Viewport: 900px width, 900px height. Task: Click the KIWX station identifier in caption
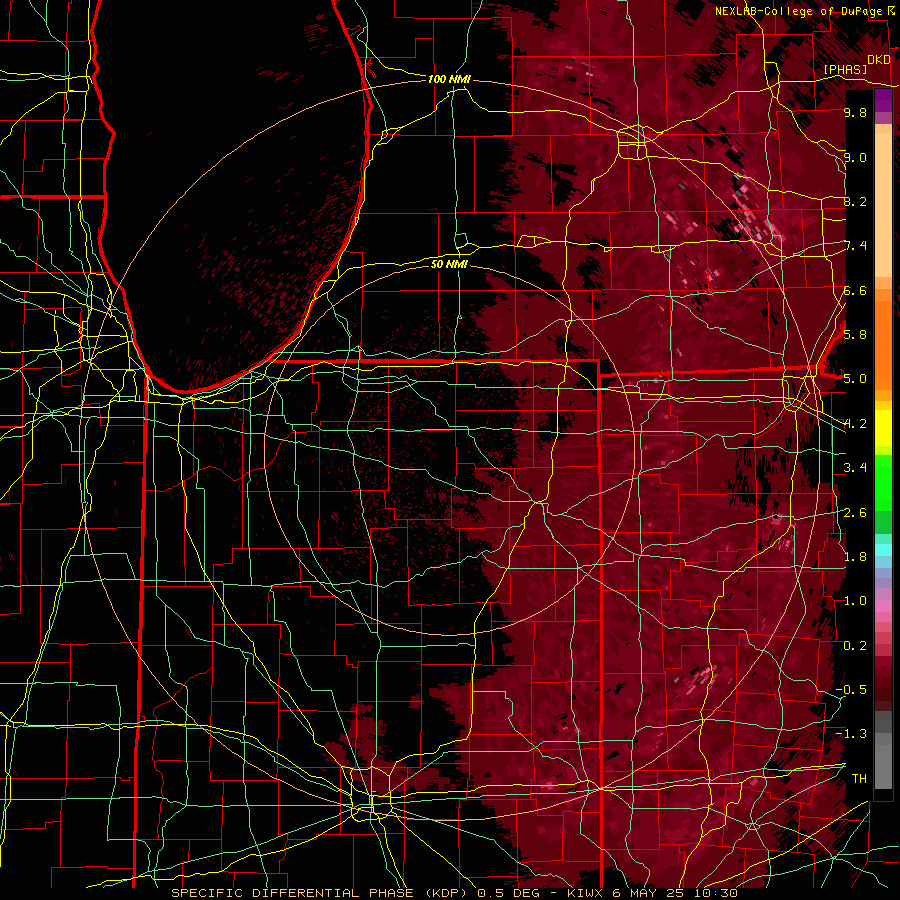coord(585,893)
